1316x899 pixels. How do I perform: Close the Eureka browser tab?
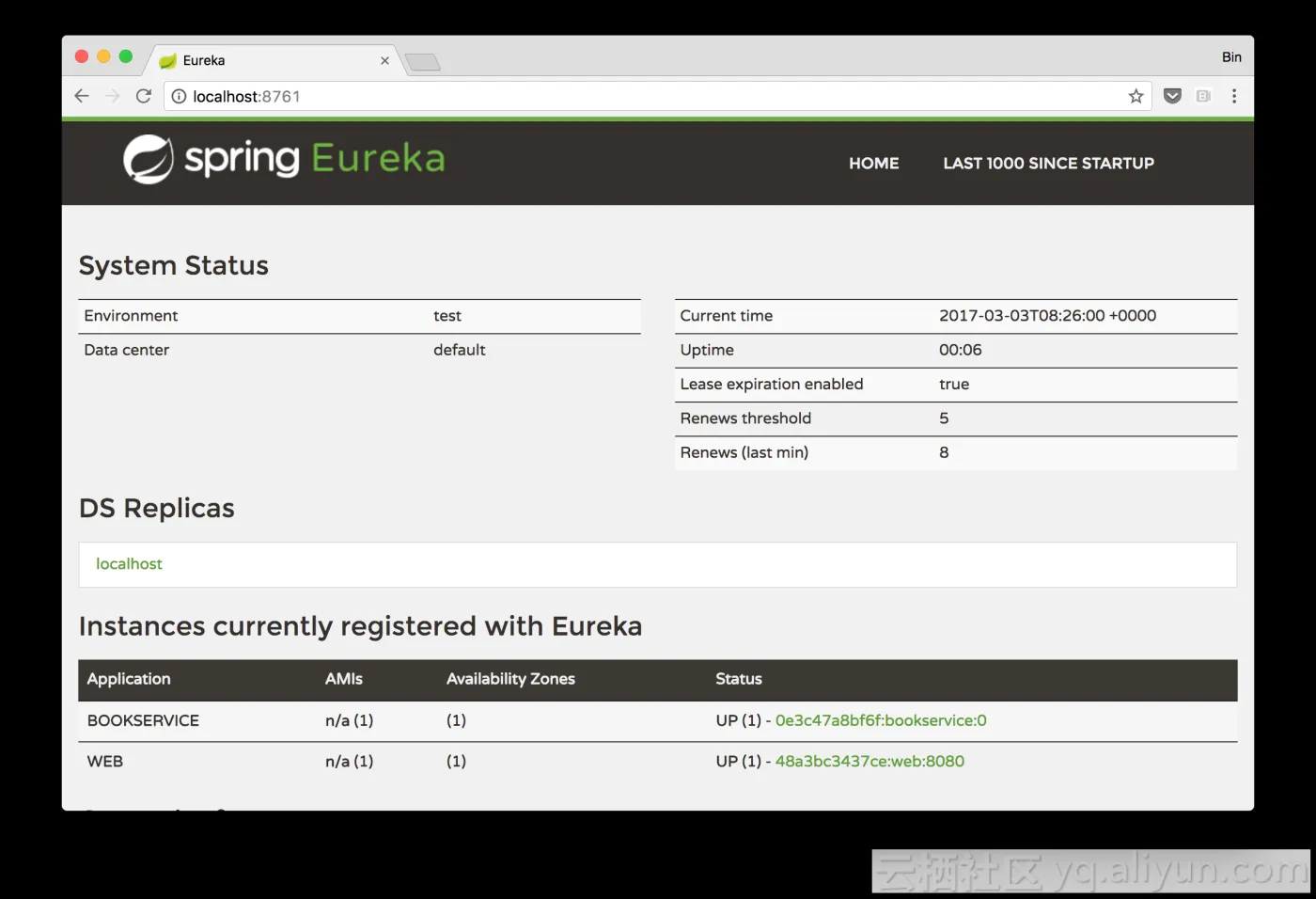384,60
